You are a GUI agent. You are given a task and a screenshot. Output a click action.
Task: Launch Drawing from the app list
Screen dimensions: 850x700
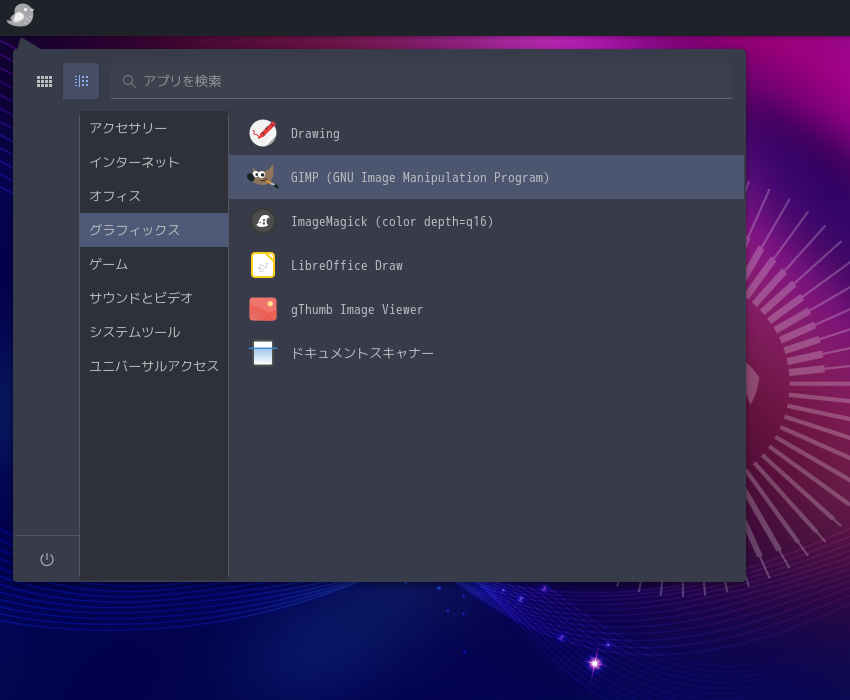pyautogui.click(x=486, y=133)
